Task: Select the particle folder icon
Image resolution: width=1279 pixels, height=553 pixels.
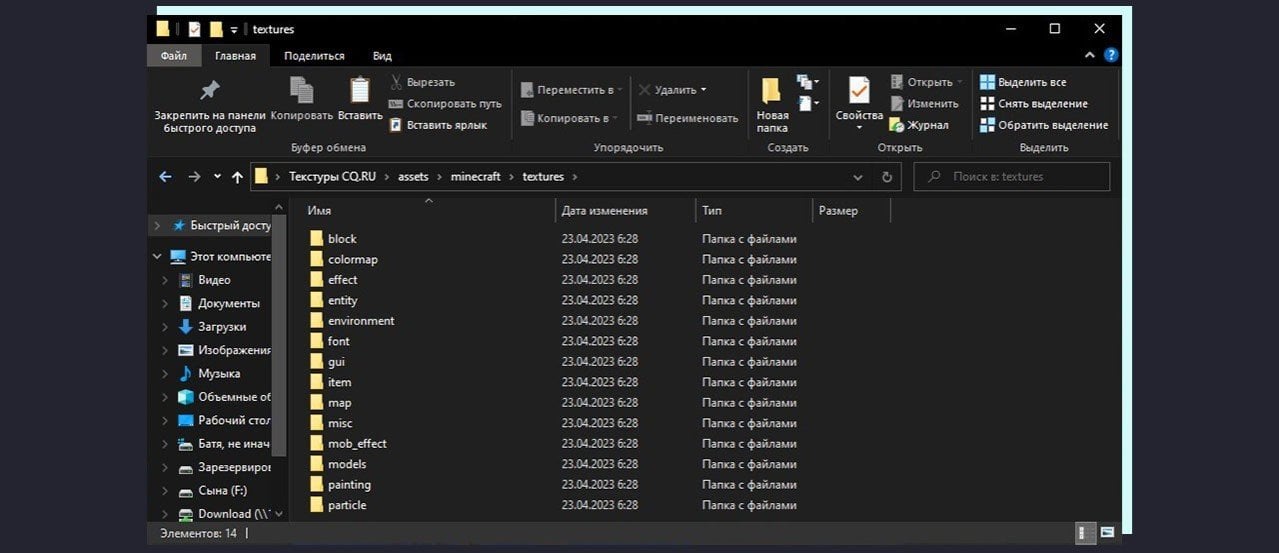Action: (x=316, y=505)
